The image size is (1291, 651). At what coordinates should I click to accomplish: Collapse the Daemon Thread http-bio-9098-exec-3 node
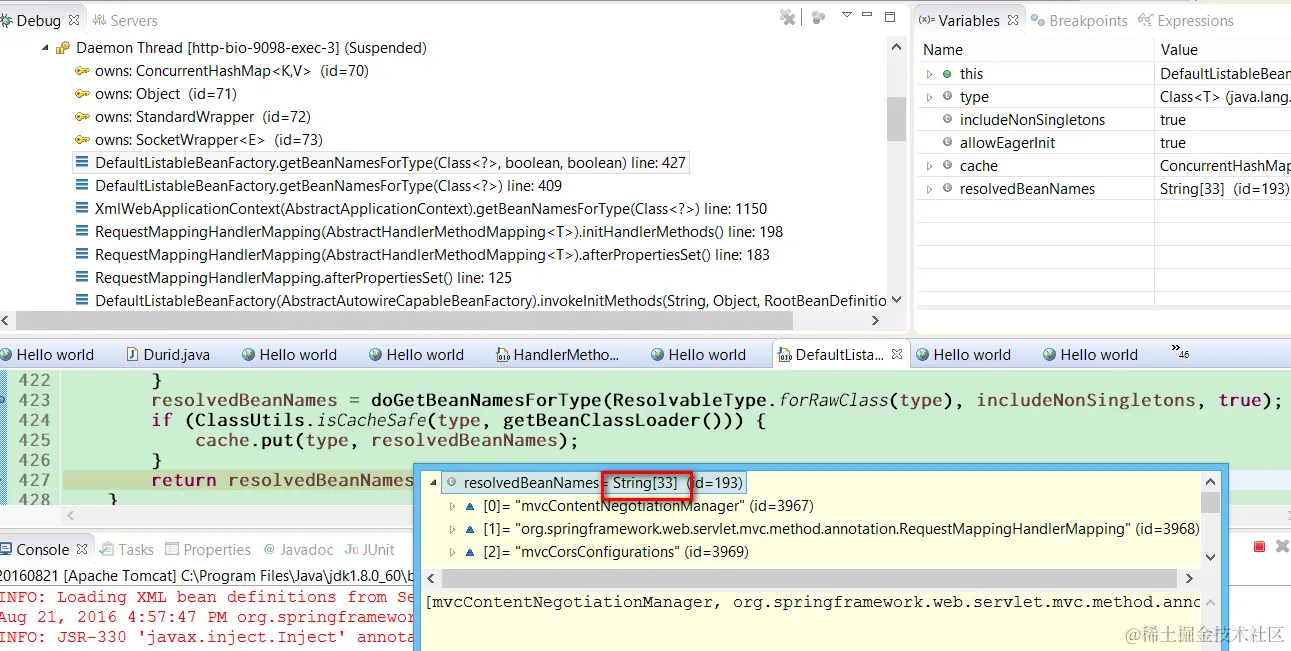click(x=44, y=48)
